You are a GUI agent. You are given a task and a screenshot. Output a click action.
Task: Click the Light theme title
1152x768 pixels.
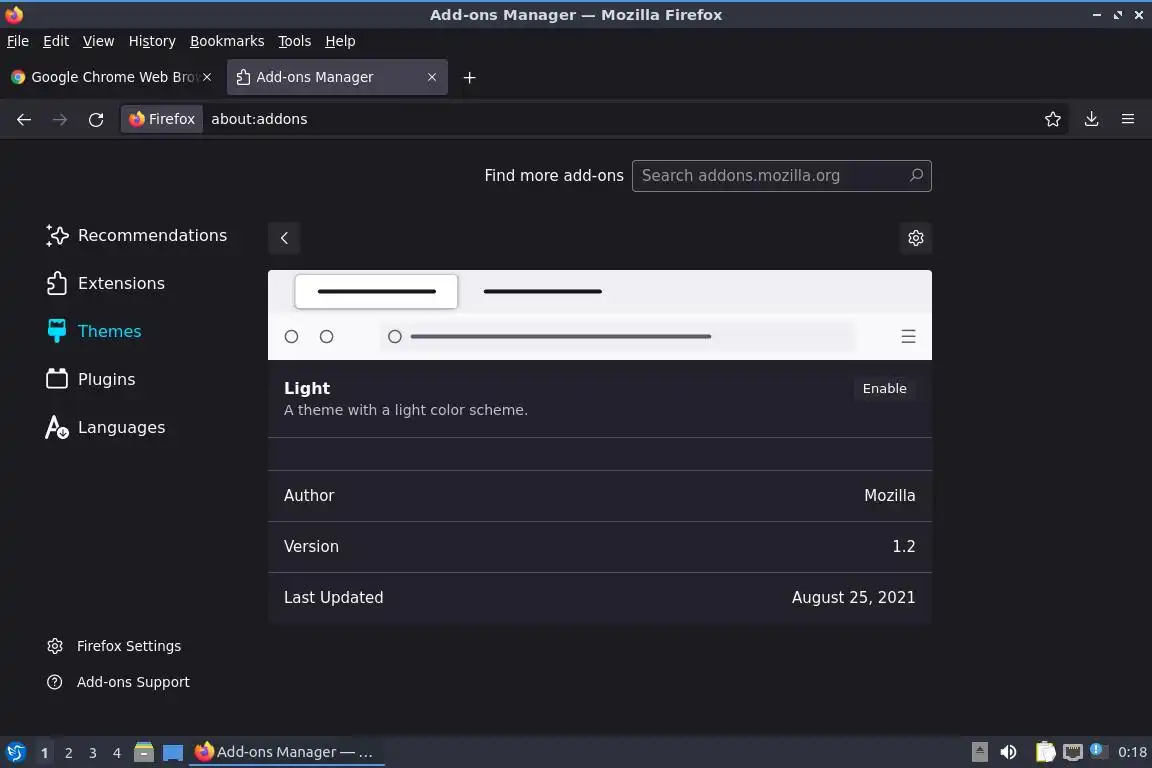(307, 389)
